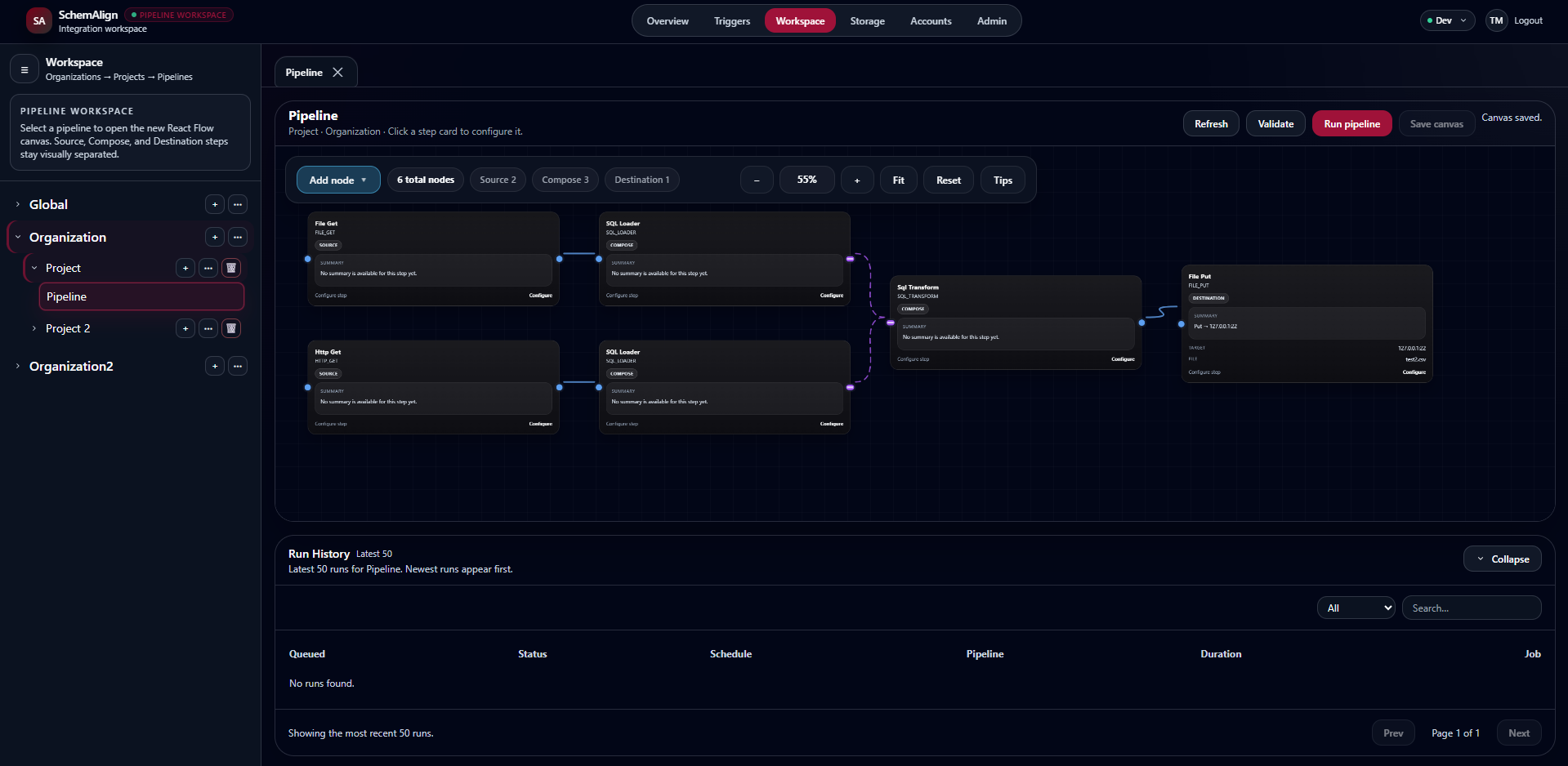Click the sidebar hamburger menu icon
1568x766 pixels.
(x=25, y=69)
